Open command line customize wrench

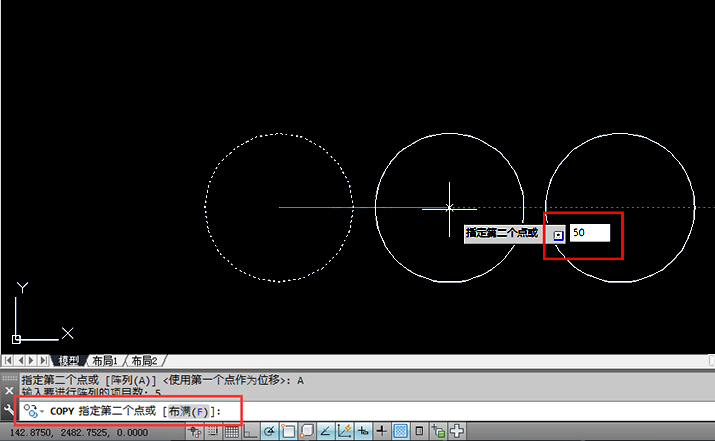tap(9, 410)
